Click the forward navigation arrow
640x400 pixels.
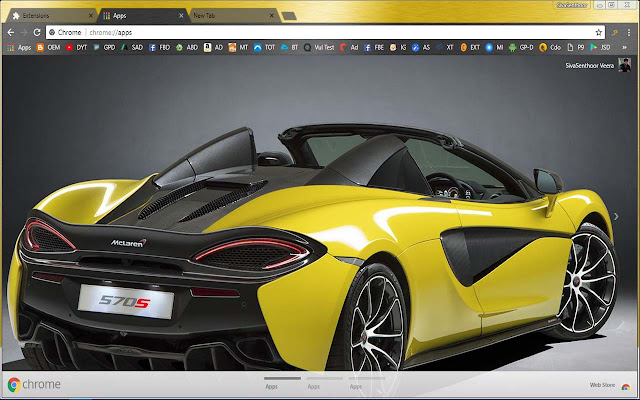click(x=24, y=32)
